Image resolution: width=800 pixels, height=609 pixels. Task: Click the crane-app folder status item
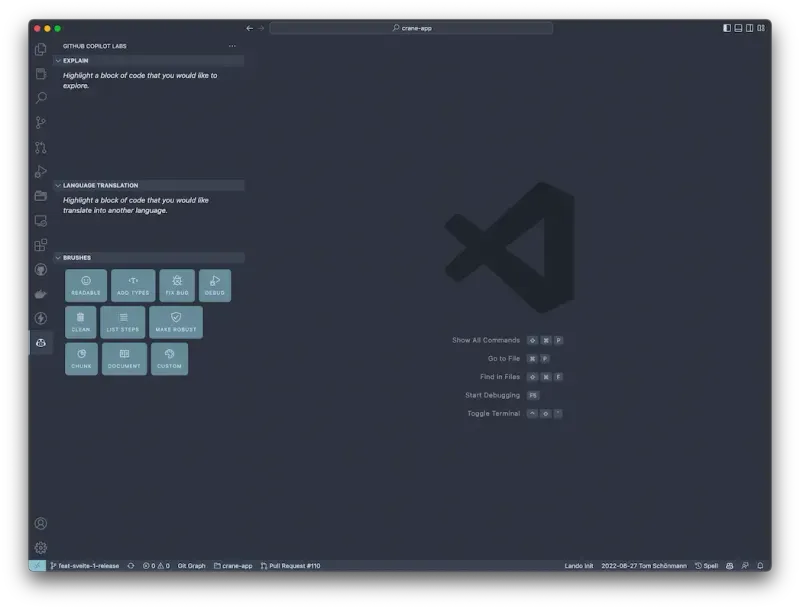pos(233,566)
